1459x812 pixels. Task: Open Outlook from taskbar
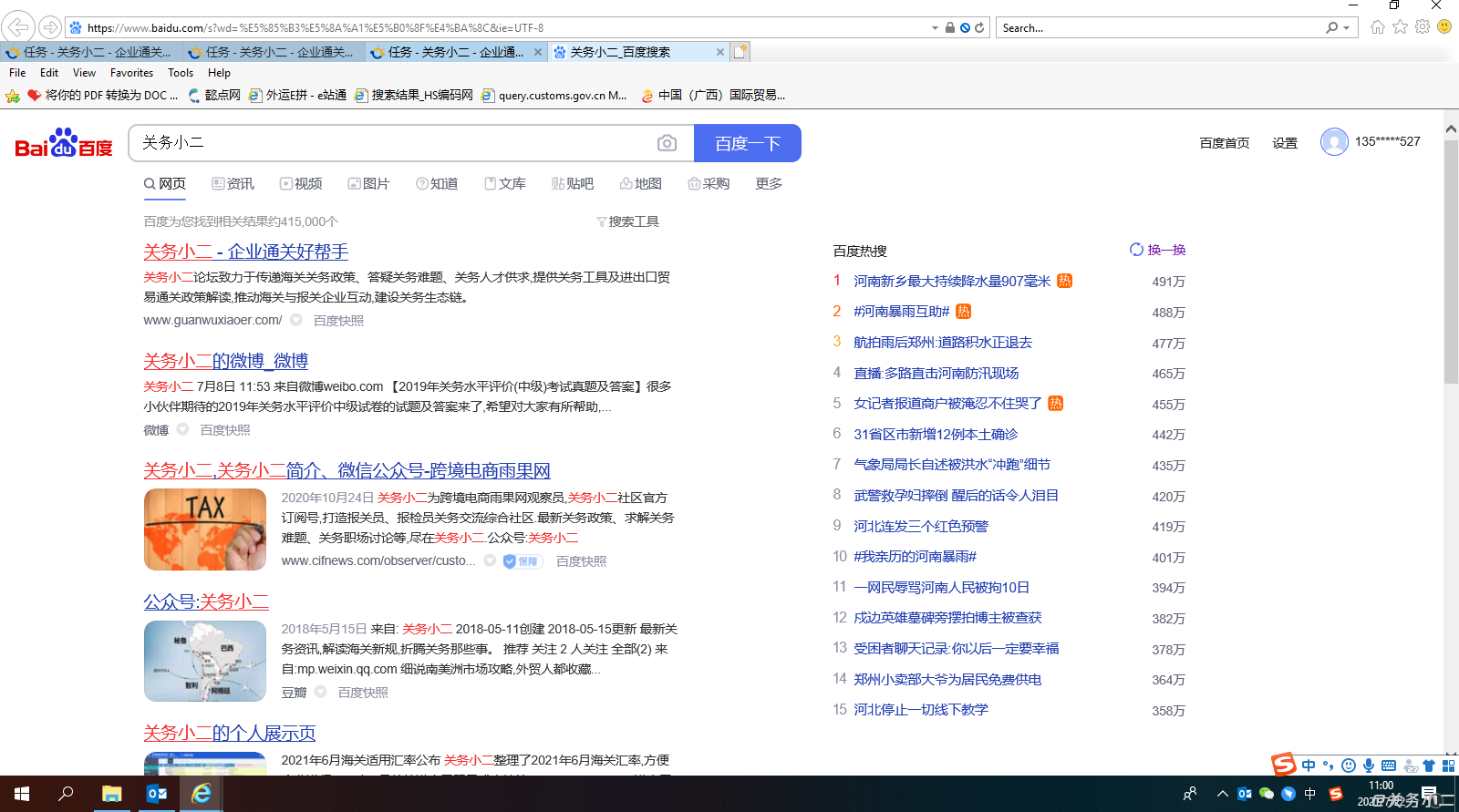point(157,794)
